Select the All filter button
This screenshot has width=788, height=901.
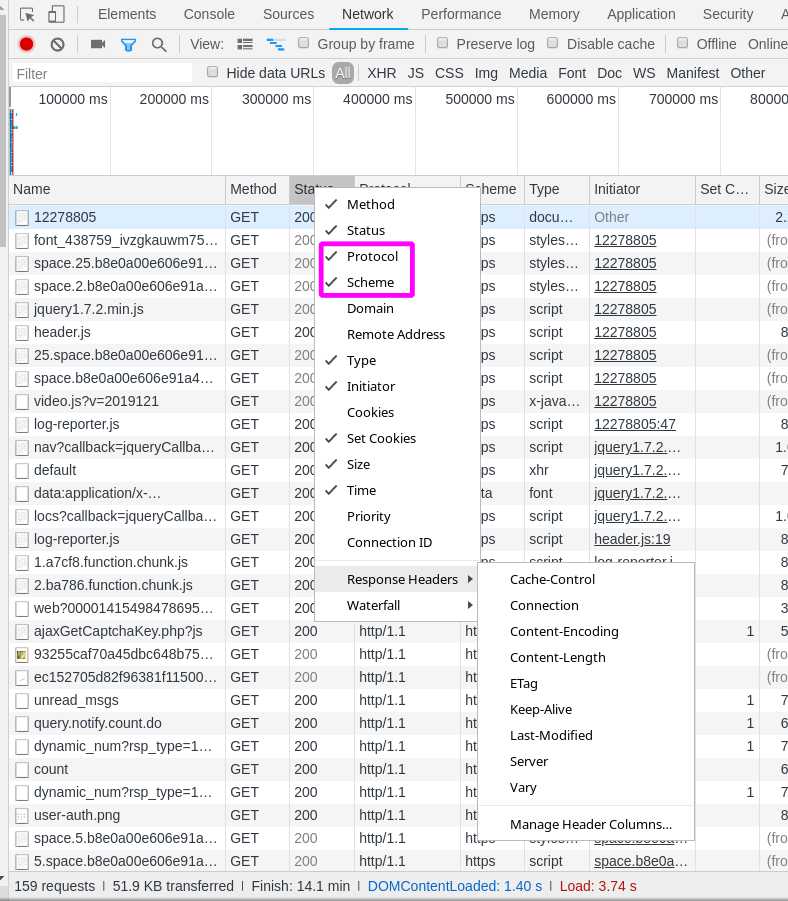(x=343, y=73)
